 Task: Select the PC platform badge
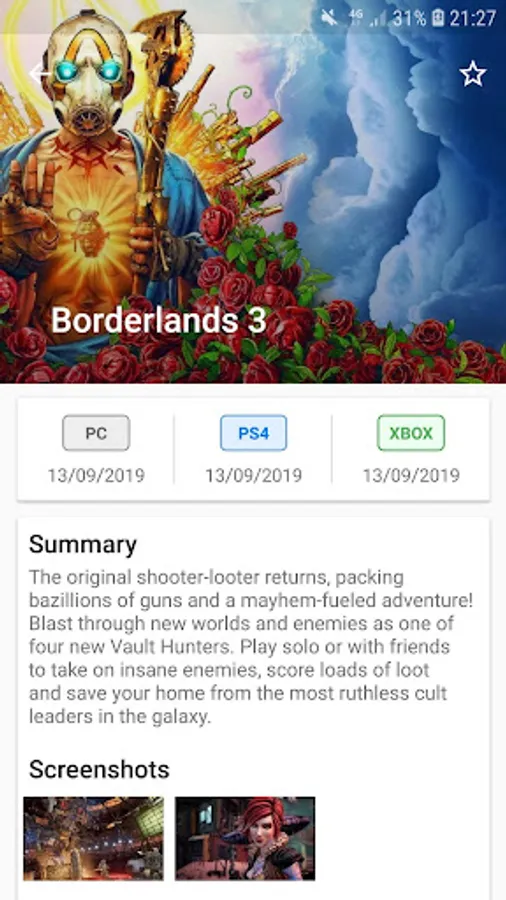96,433
